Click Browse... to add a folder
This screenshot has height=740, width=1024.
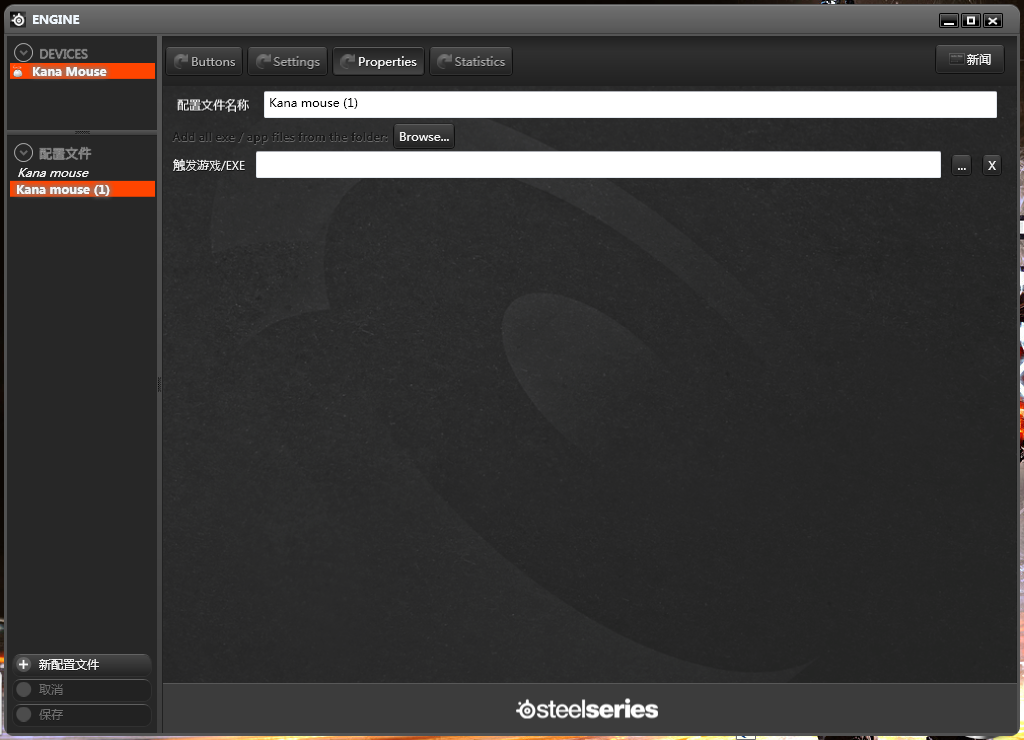pos(424,137)
